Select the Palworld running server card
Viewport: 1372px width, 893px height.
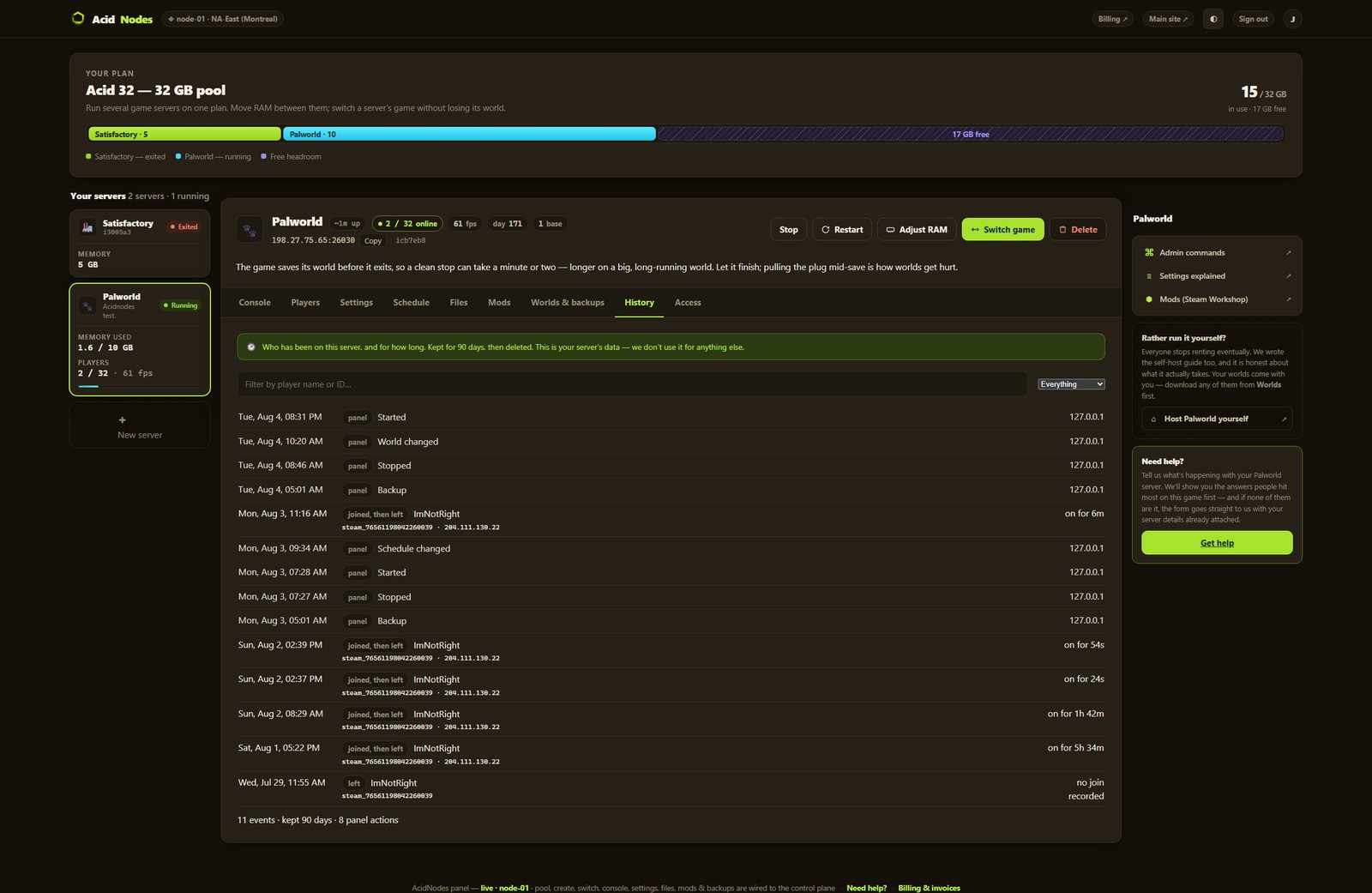click(x=140, y=340)
